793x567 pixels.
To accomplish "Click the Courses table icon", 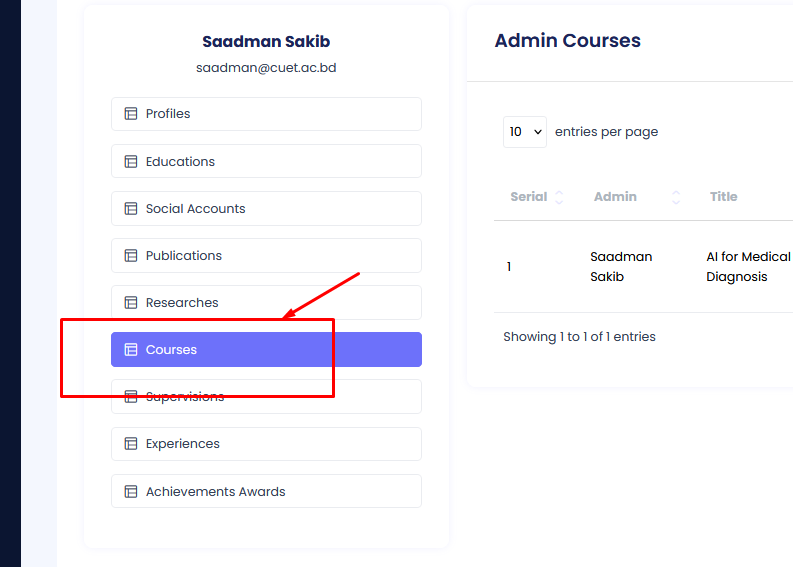I will pyautogui.click(x=130, y=350).
